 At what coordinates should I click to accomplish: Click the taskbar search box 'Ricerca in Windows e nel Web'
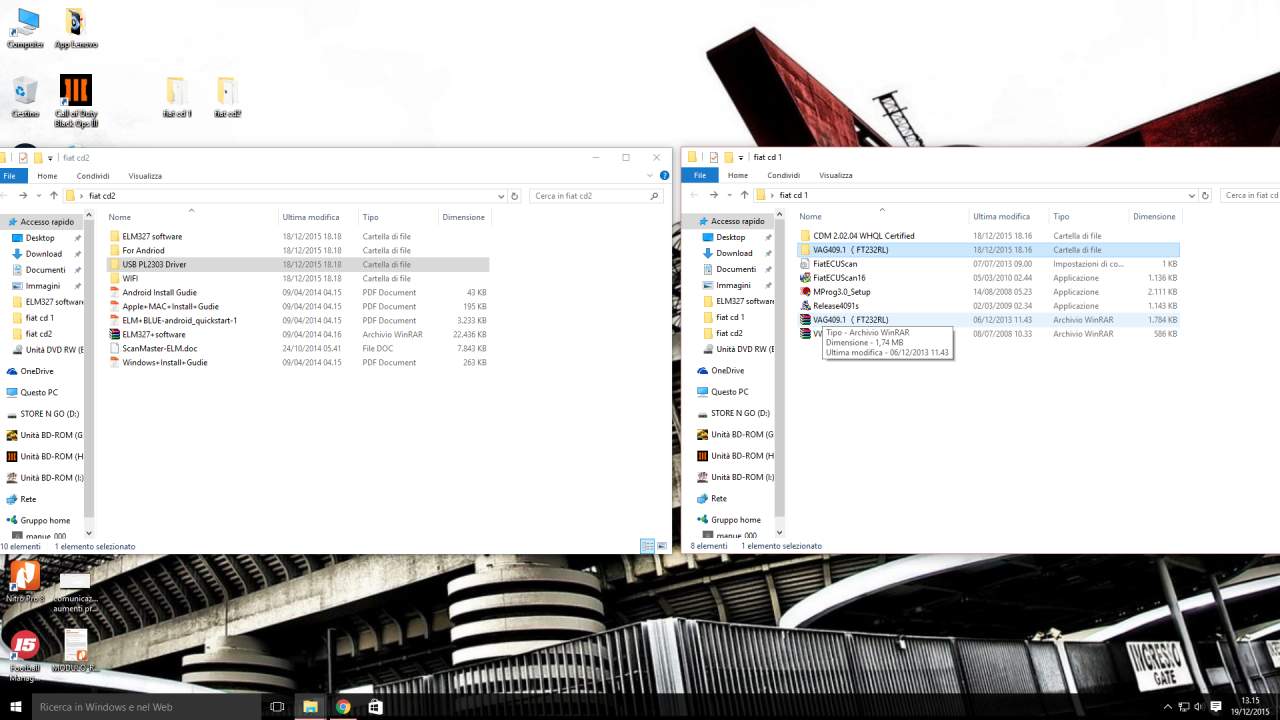click(148, 706)
